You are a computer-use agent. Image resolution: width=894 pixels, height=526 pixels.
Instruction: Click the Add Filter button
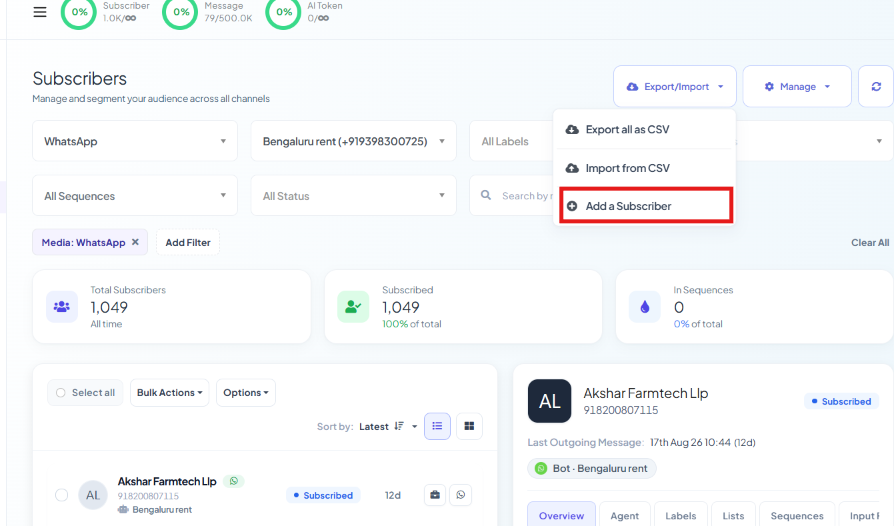188,242
